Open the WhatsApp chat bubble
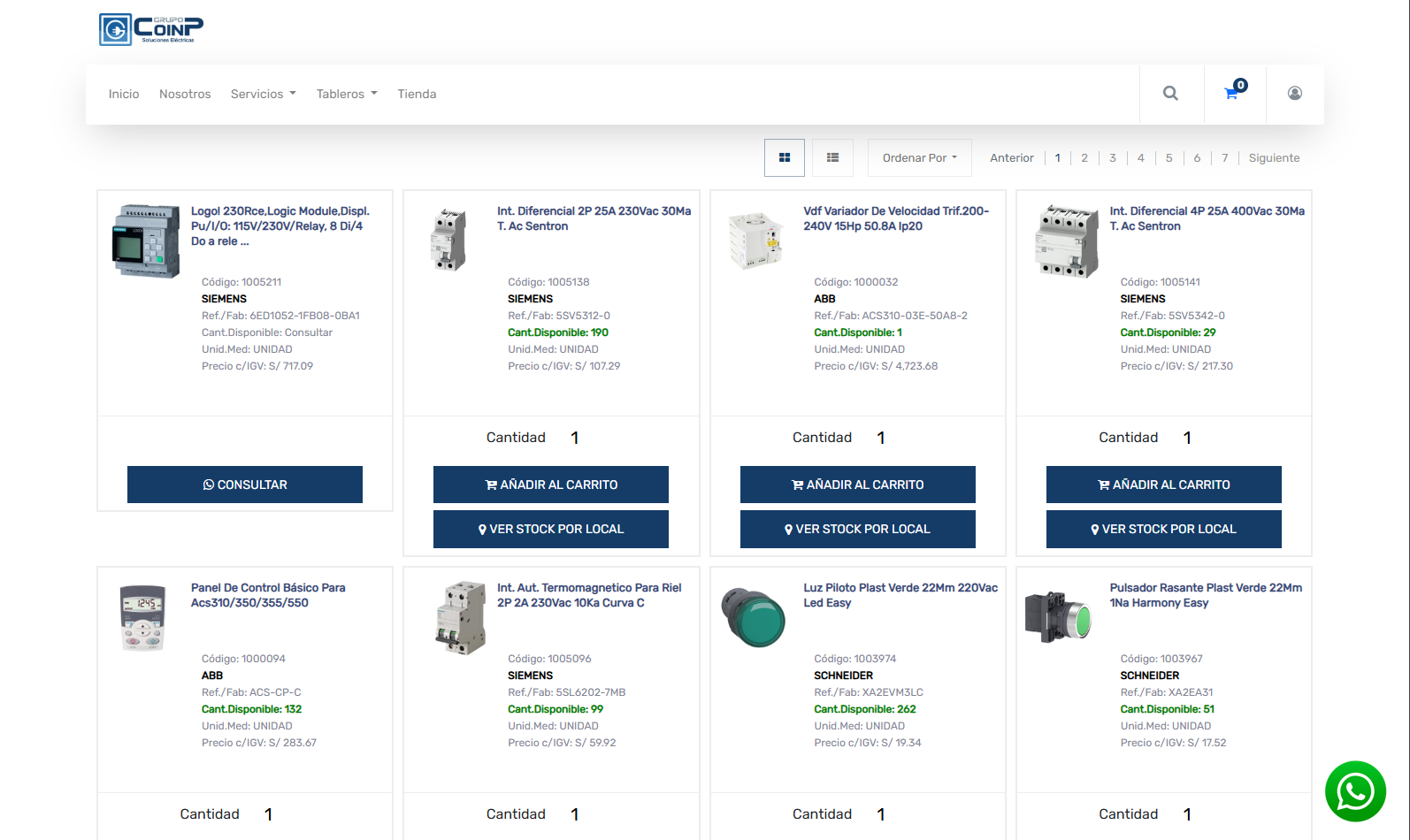 click(1354, 791)
